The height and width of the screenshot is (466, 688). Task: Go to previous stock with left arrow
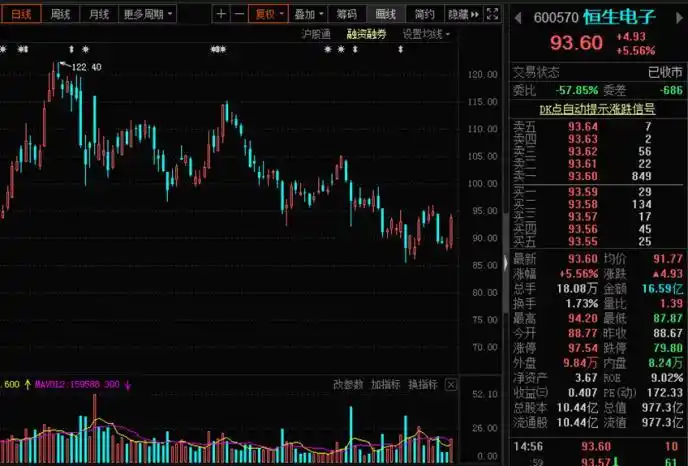click(518, 18)
